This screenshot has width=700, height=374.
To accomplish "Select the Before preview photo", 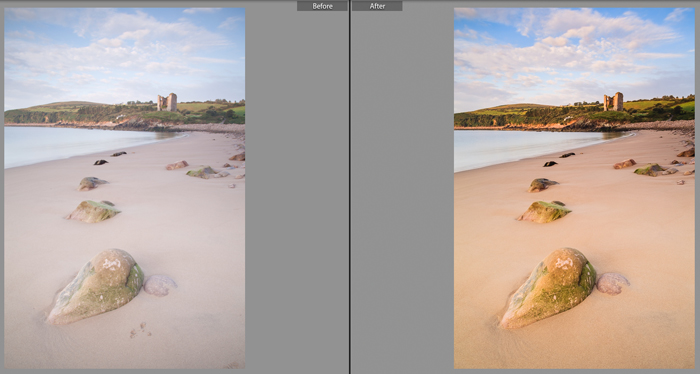I will [x=125, y=188].
